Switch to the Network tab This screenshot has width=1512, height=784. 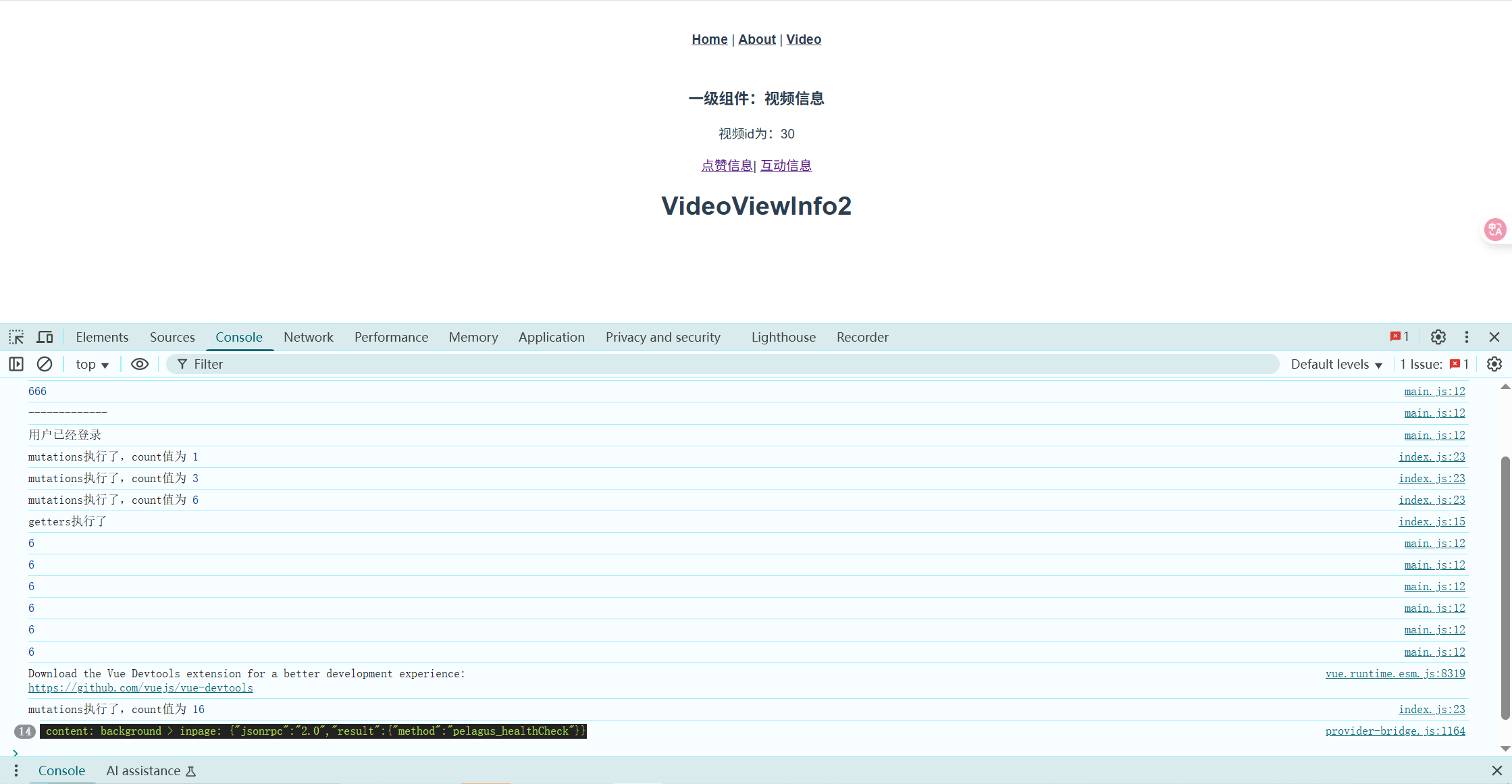(308, 337)
